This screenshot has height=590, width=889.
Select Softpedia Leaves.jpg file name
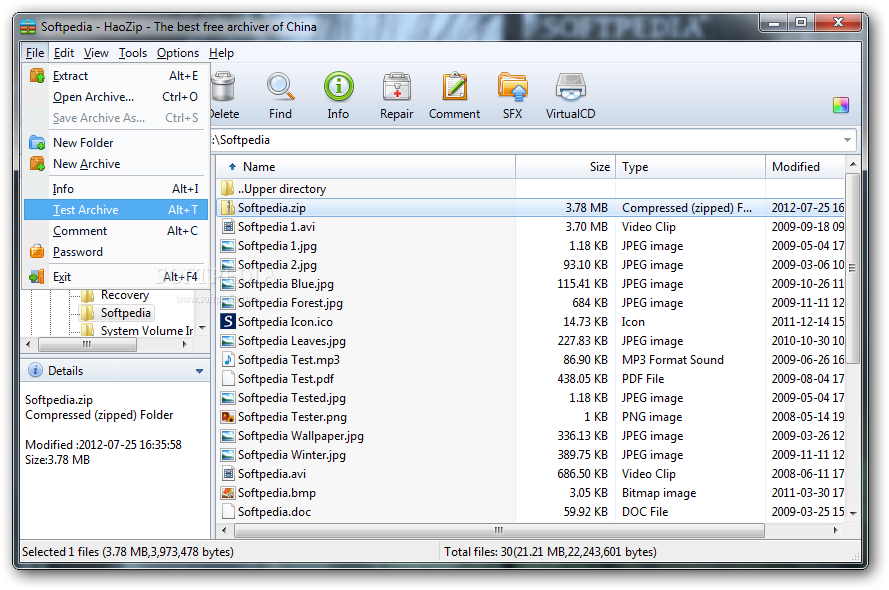point(291,341)
